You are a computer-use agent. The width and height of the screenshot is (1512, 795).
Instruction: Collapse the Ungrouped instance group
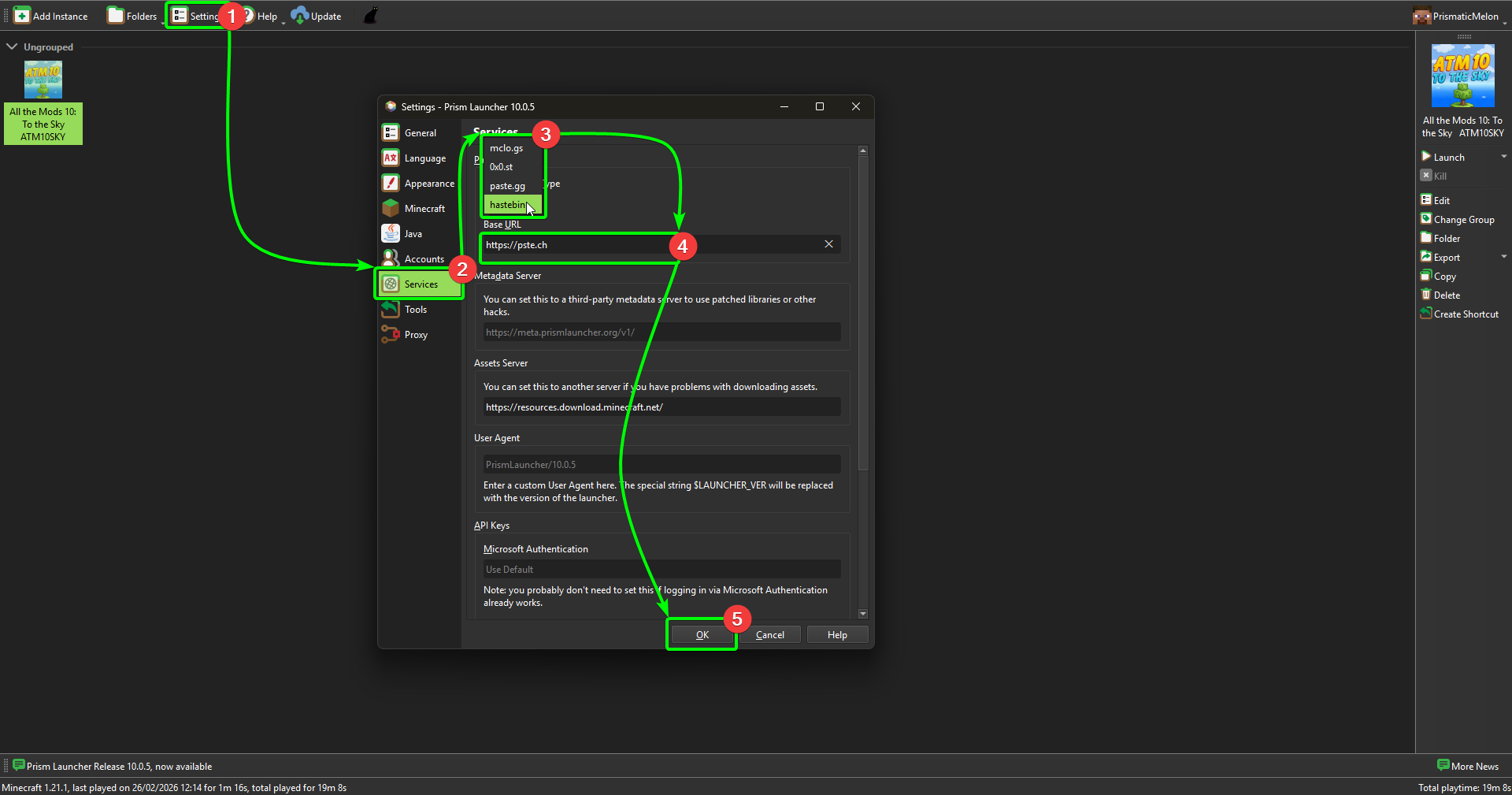point(12,46)
